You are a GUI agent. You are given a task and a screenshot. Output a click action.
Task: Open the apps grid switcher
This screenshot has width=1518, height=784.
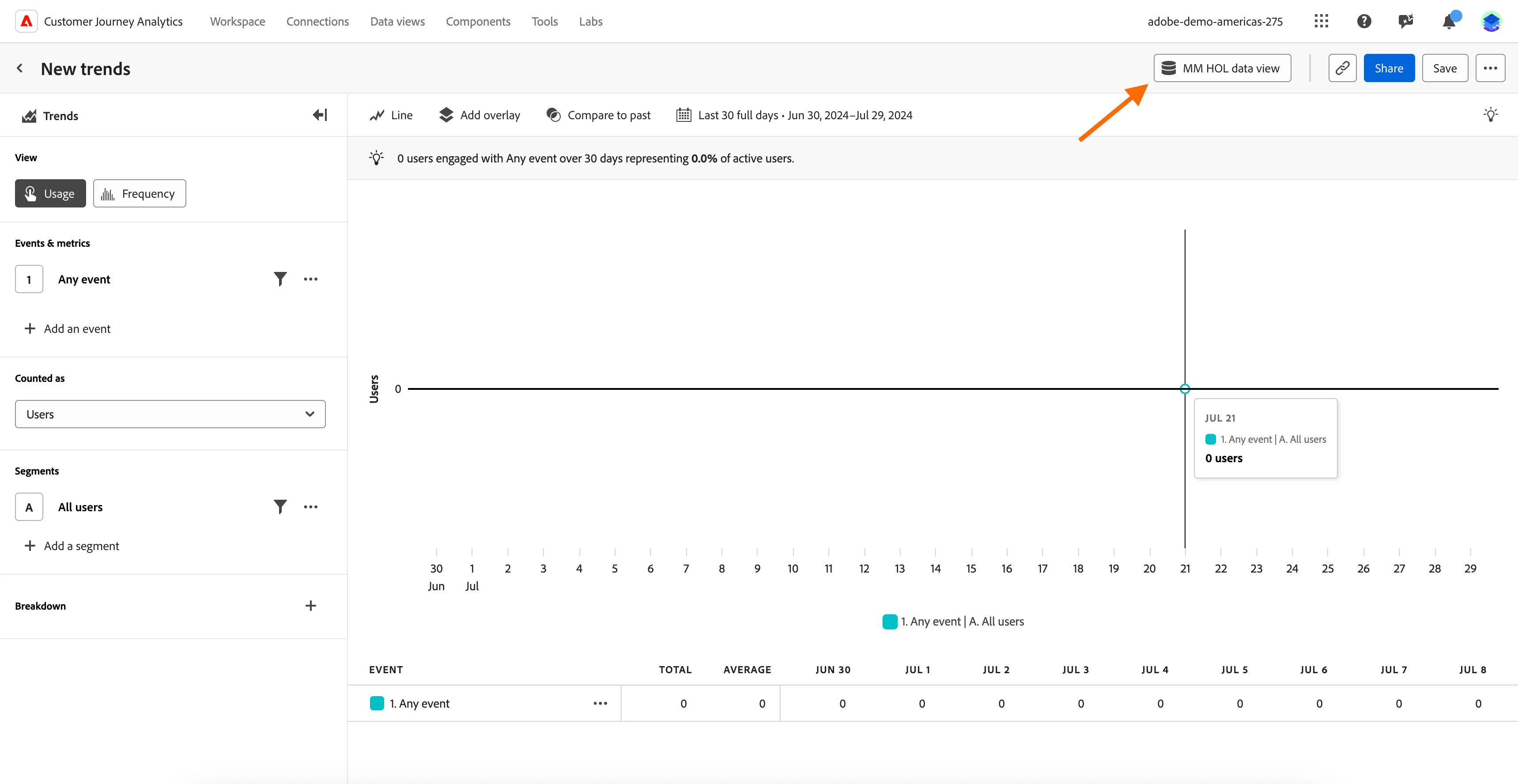point(1321,22)
